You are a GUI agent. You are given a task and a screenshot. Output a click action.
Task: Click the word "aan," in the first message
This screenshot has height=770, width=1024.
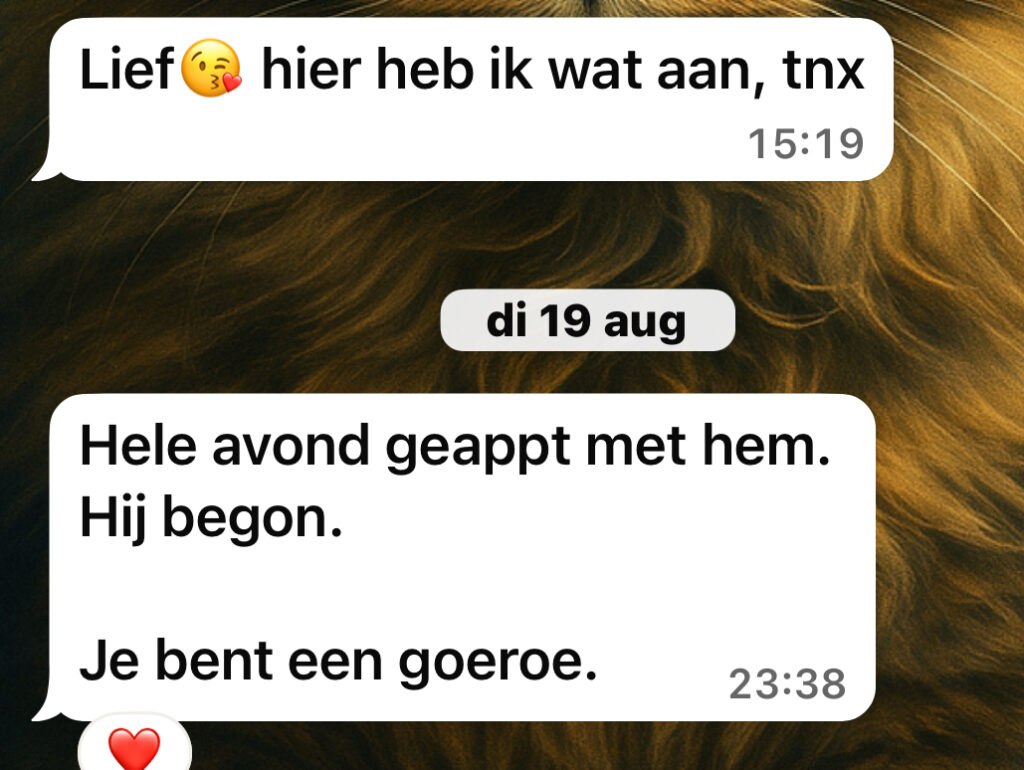pyautogui.click(x=704, y=72)
